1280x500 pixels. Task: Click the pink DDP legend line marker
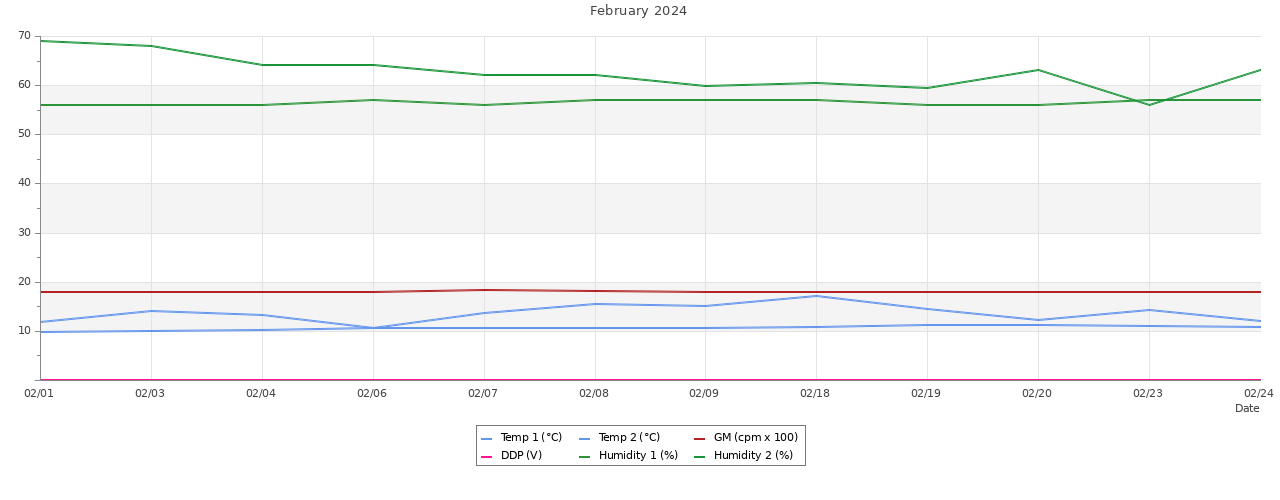487,457
